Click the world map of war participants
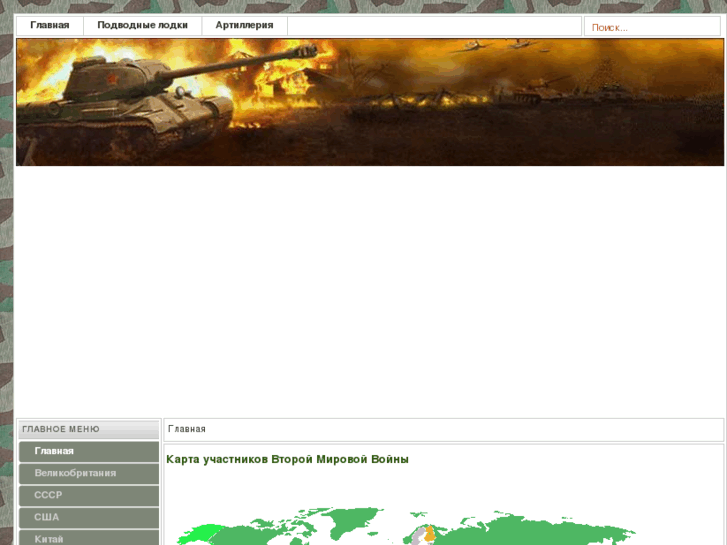 tap(406, 526)
